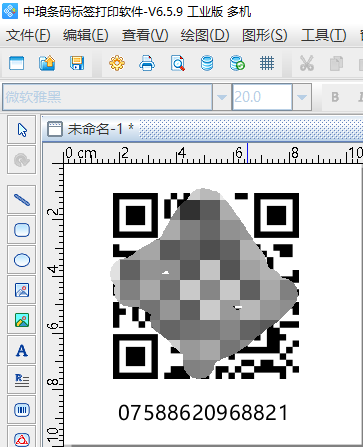Click the printer icon
Viewport: 363px width, 447px height.
coord(147,63)
